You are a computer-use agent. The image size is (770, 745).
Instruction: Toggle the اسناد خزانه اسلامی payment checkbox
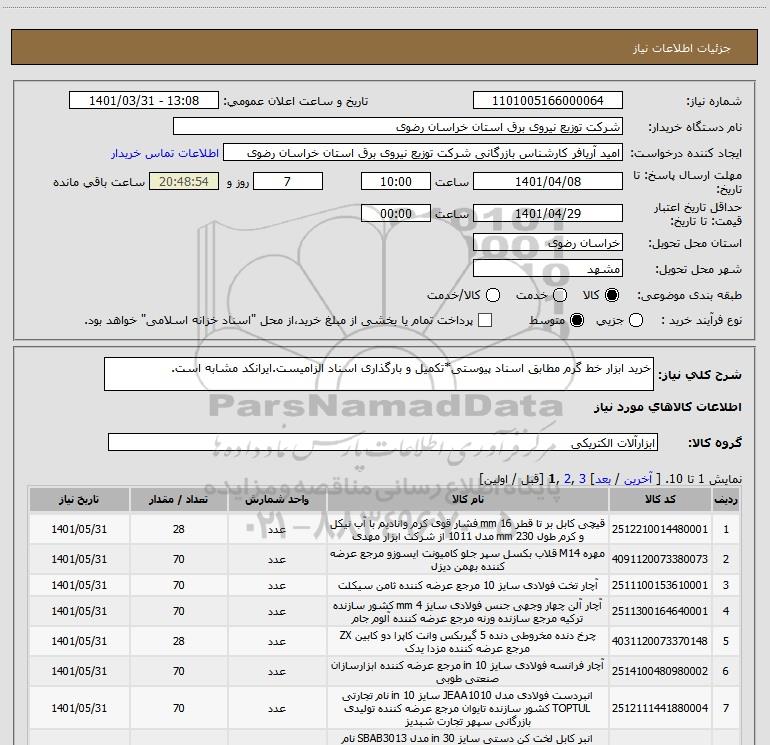pyautogui.click(x=485, y=320)
